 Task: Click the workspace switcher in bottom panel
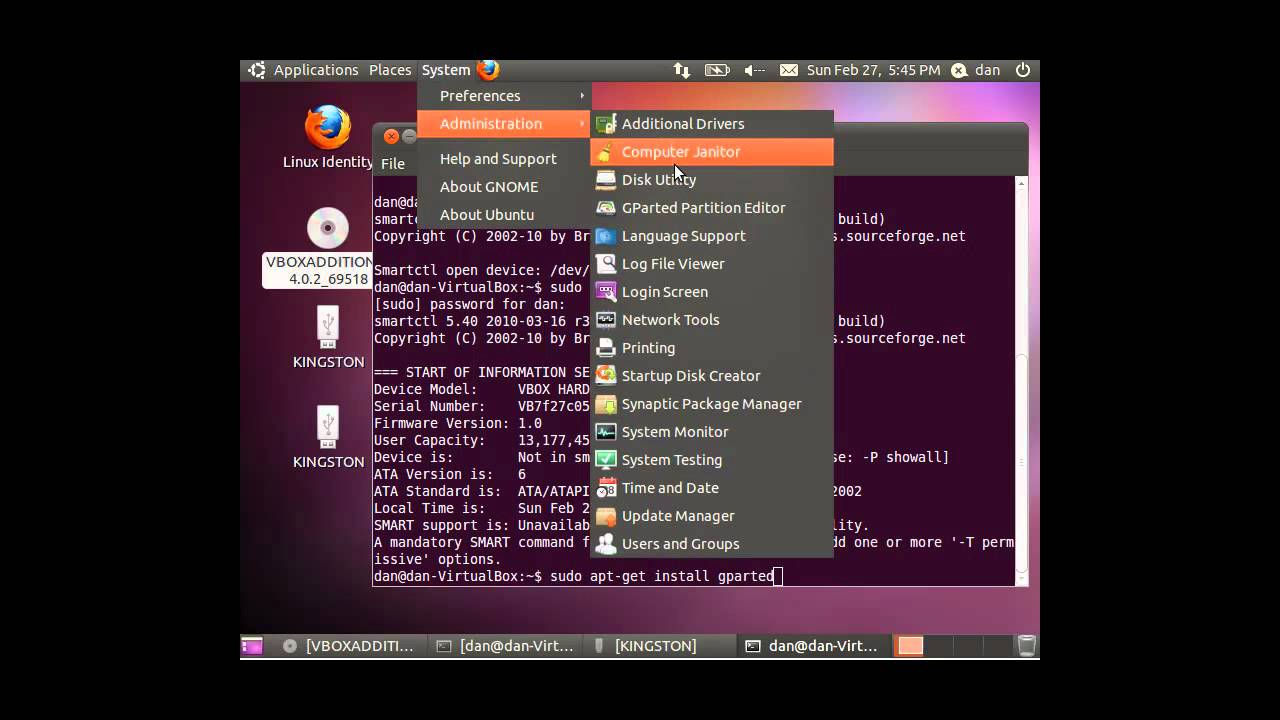[x=910, y=646]
